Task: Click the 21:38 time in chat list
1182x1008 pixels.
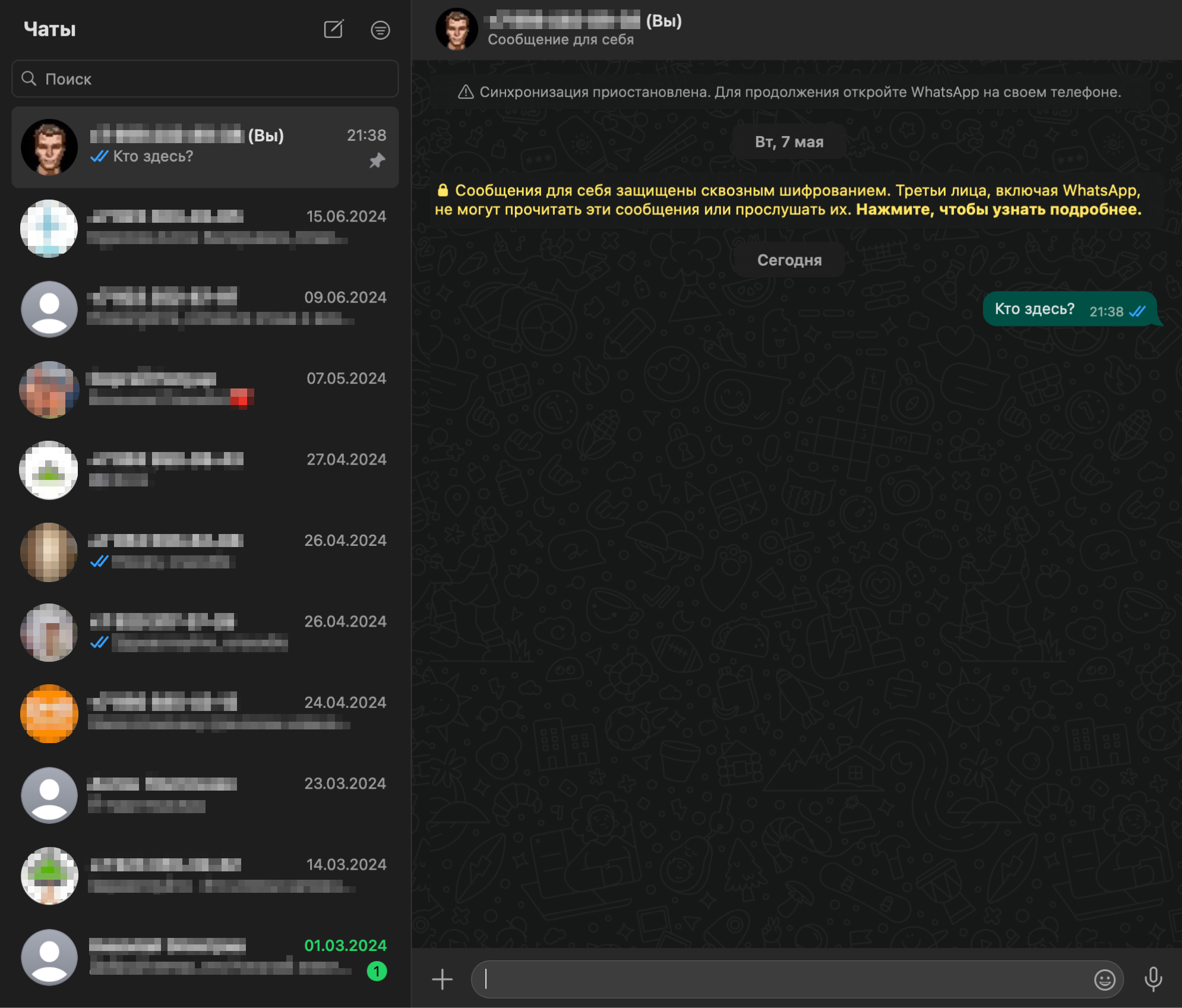Action: 366,135
